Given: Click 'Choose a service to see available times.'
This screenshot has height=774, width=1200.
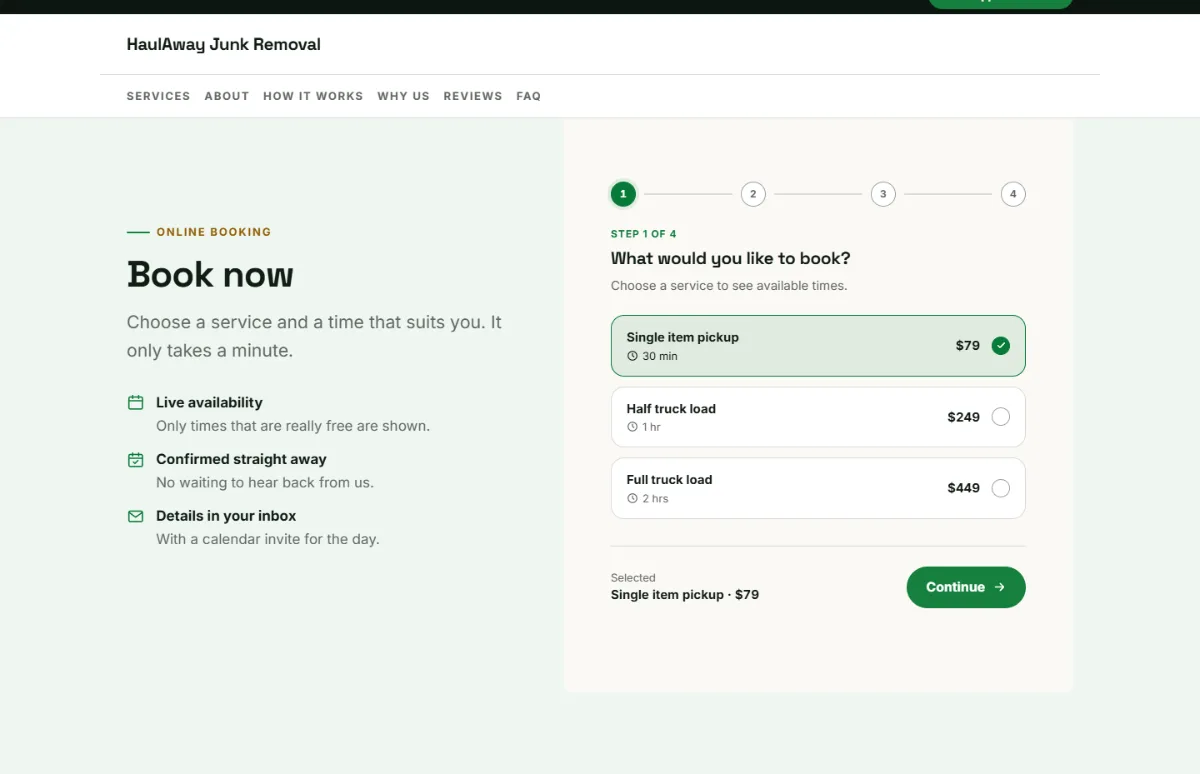Looking at the screenshot, I should click(x=729, y=286).
